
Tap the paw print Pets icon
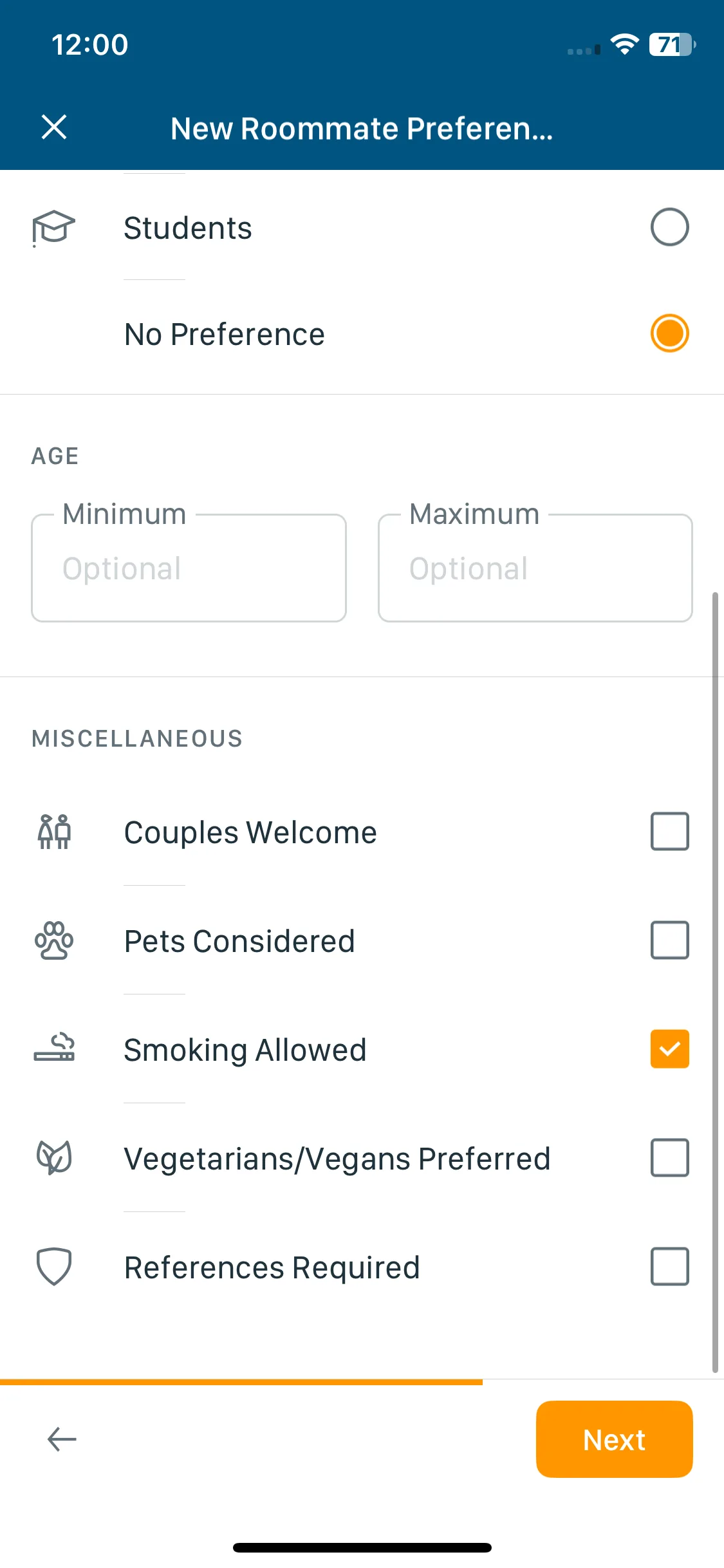click(54, 940)
